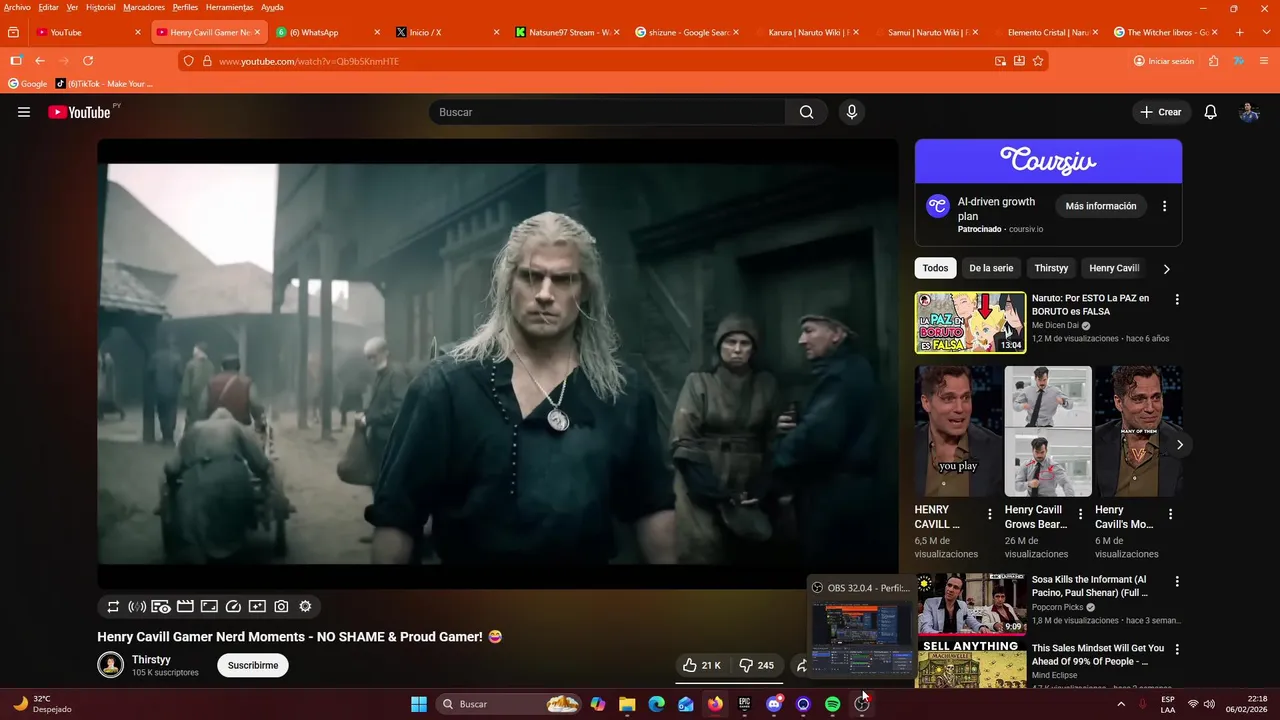
Task: Open the Historial menu
Action: (x=100, y=7)
